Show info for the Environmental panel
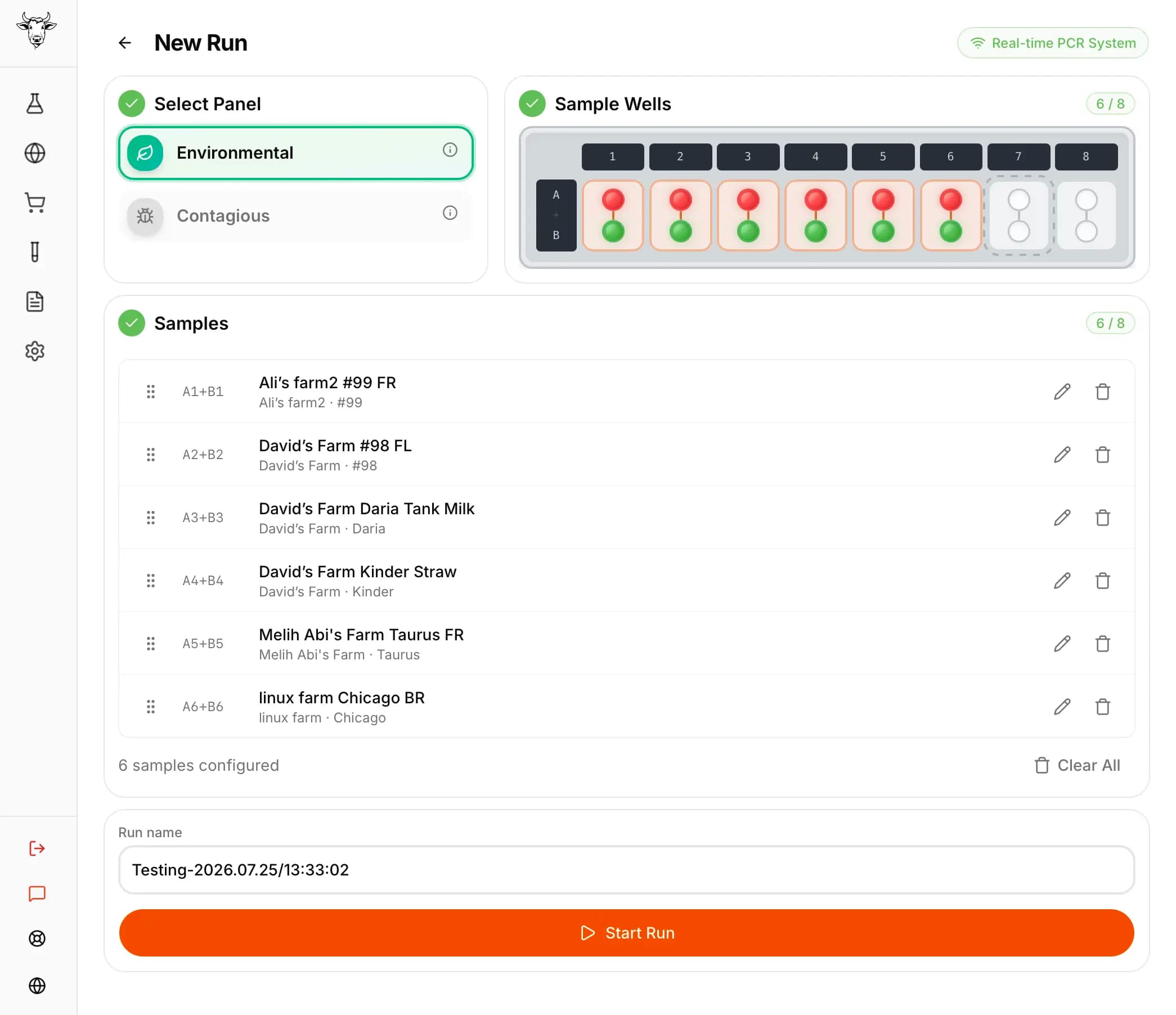Screen dimensions: 1176x1015 coord(450,150)
